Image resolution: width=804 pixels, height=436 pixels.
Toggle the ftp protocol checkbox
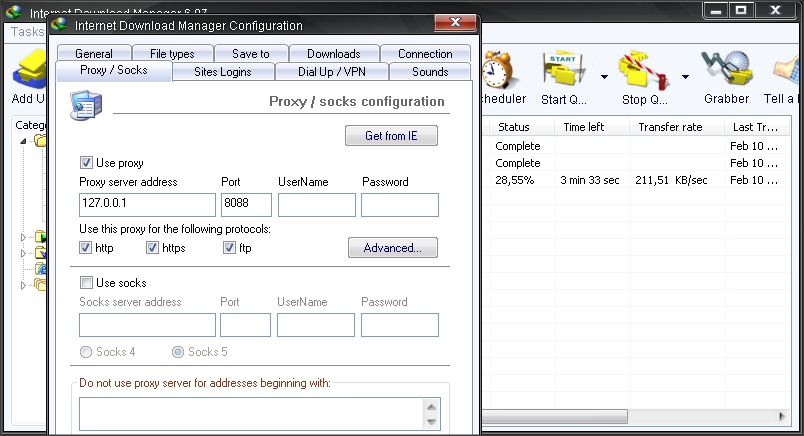coord(229,248)
